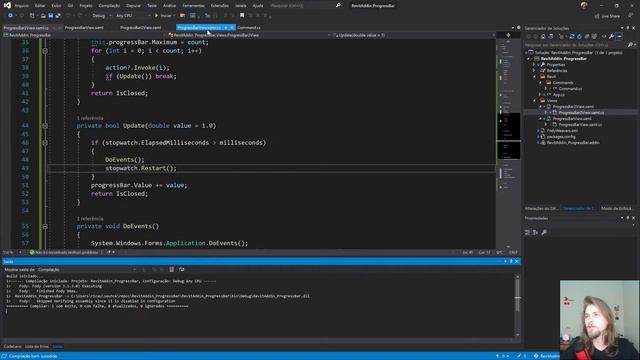Viewport: 640px width, 360px height.
Task: Start debugging with the Iniciar button
Action: point(163,16)
